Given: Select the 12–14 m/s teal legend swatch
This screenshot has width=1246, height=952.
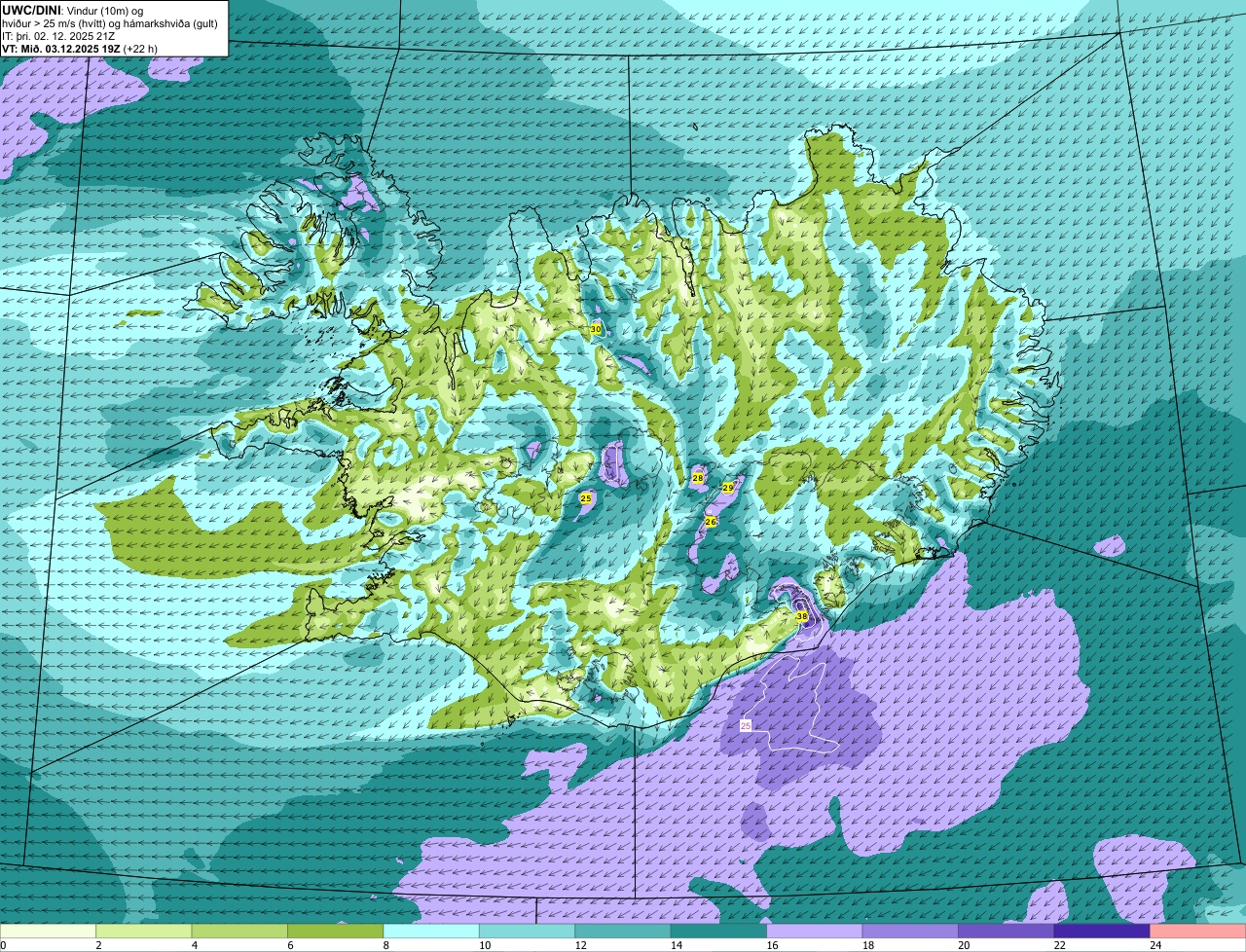Looking at the screenshot, I should pos(623,931).
